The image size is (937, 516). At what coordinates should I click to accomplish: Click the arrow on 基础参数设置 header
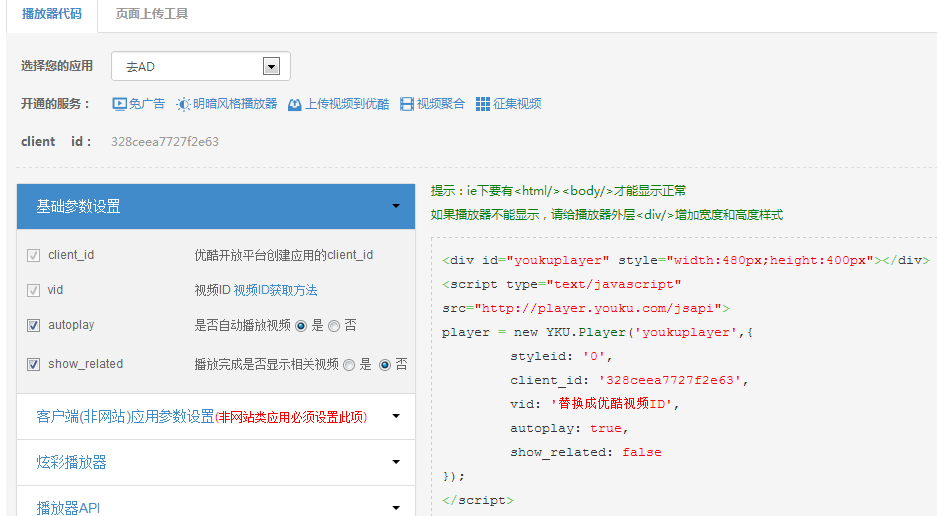tap(396, 206)
